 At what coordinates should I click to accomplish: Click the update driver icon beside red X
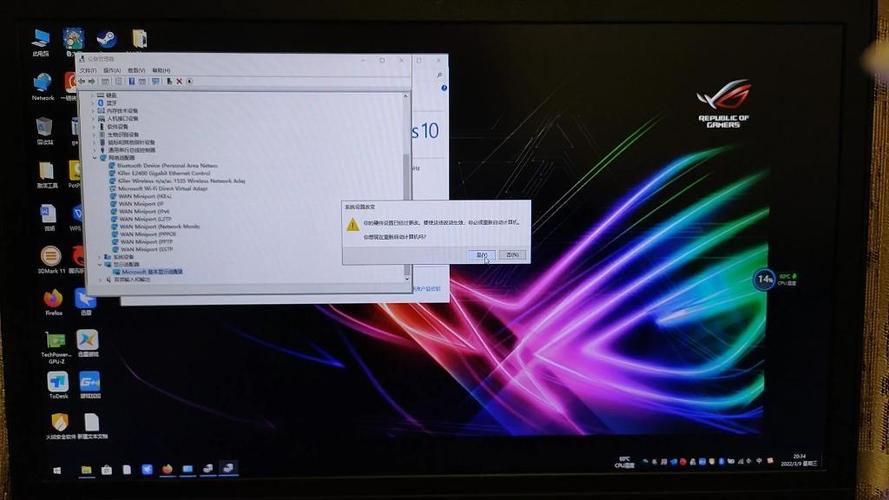(x=169, y=81)
